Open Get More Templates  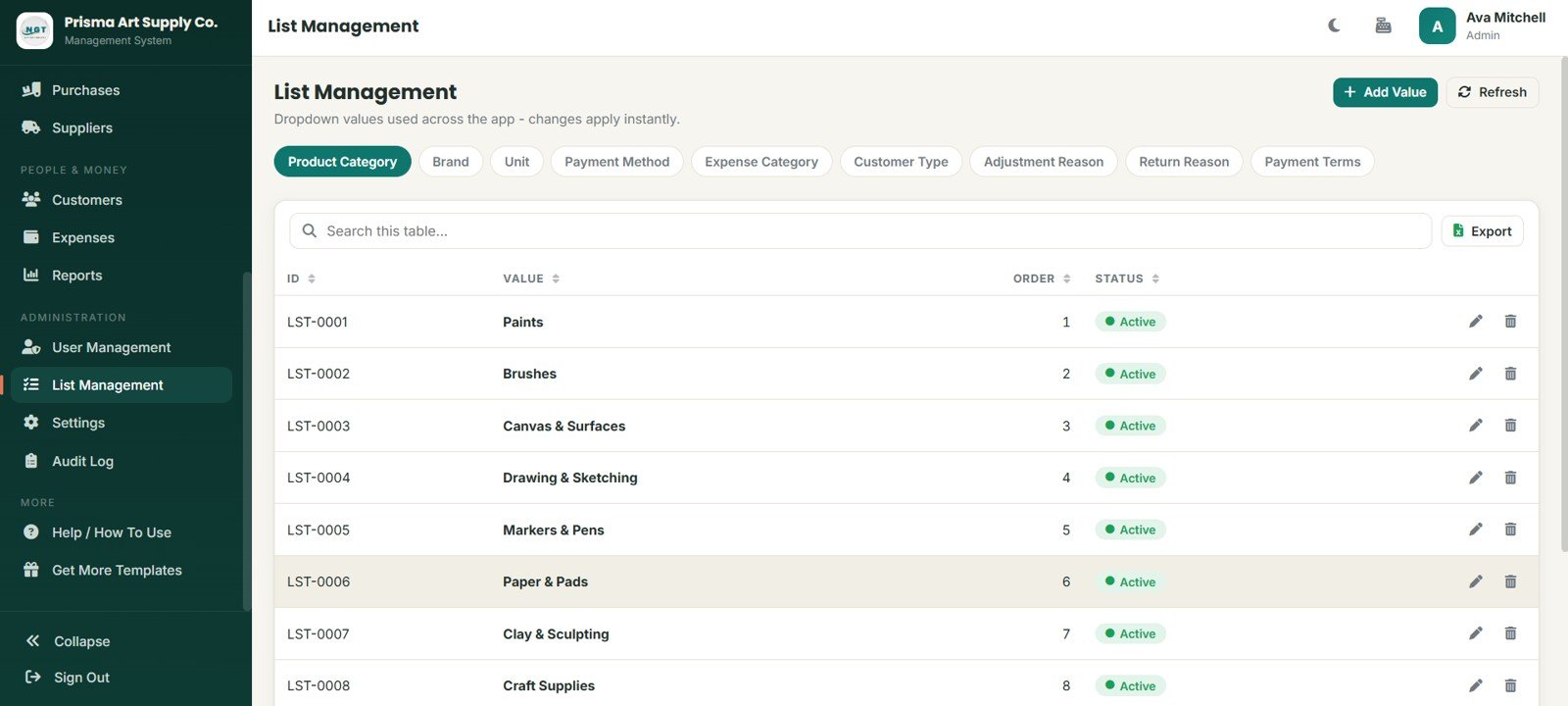click(x=122, y=571)
